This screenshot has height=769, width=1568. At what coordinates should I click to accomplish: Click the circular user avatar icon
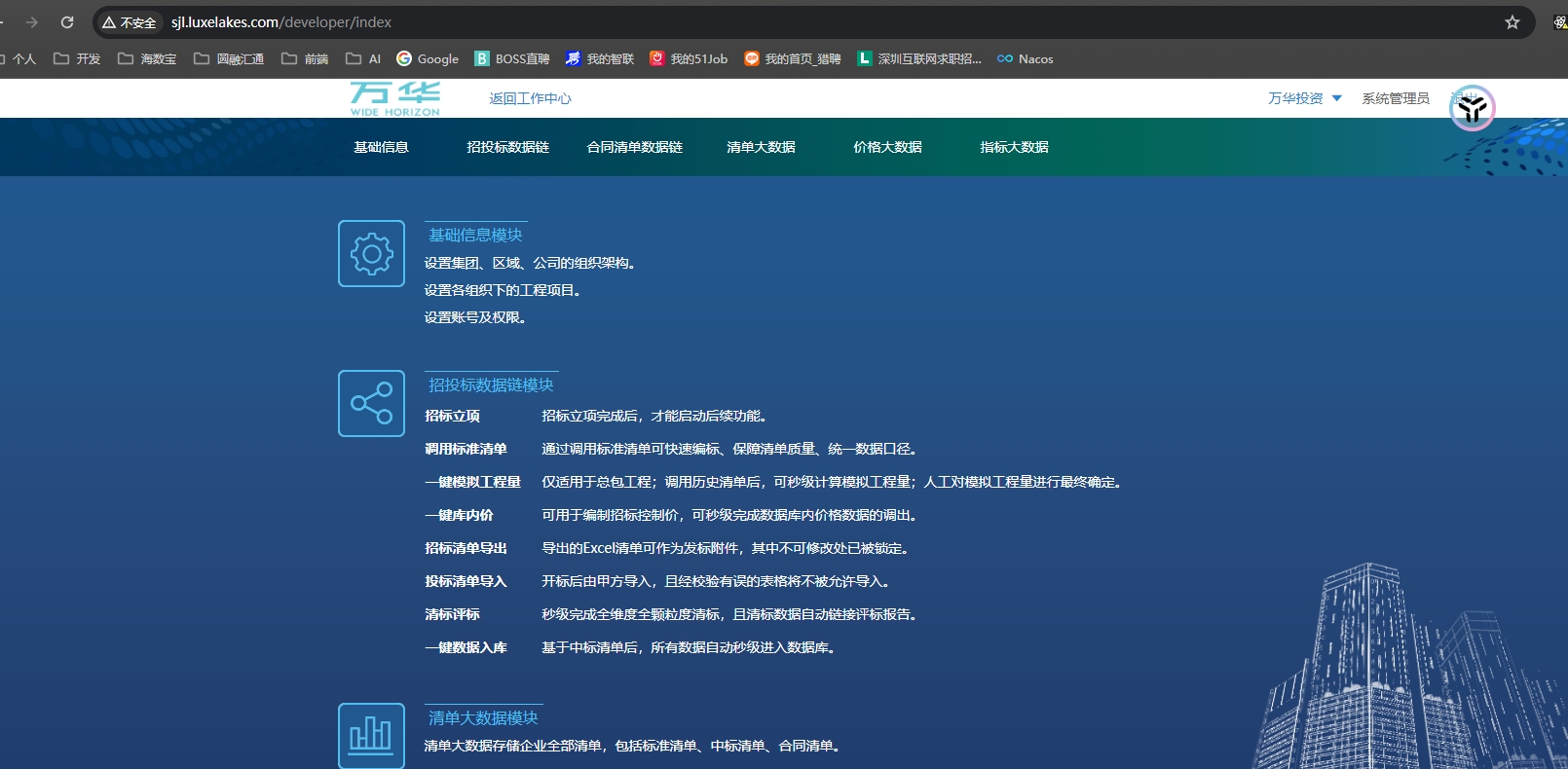[x=1472, y=108]
